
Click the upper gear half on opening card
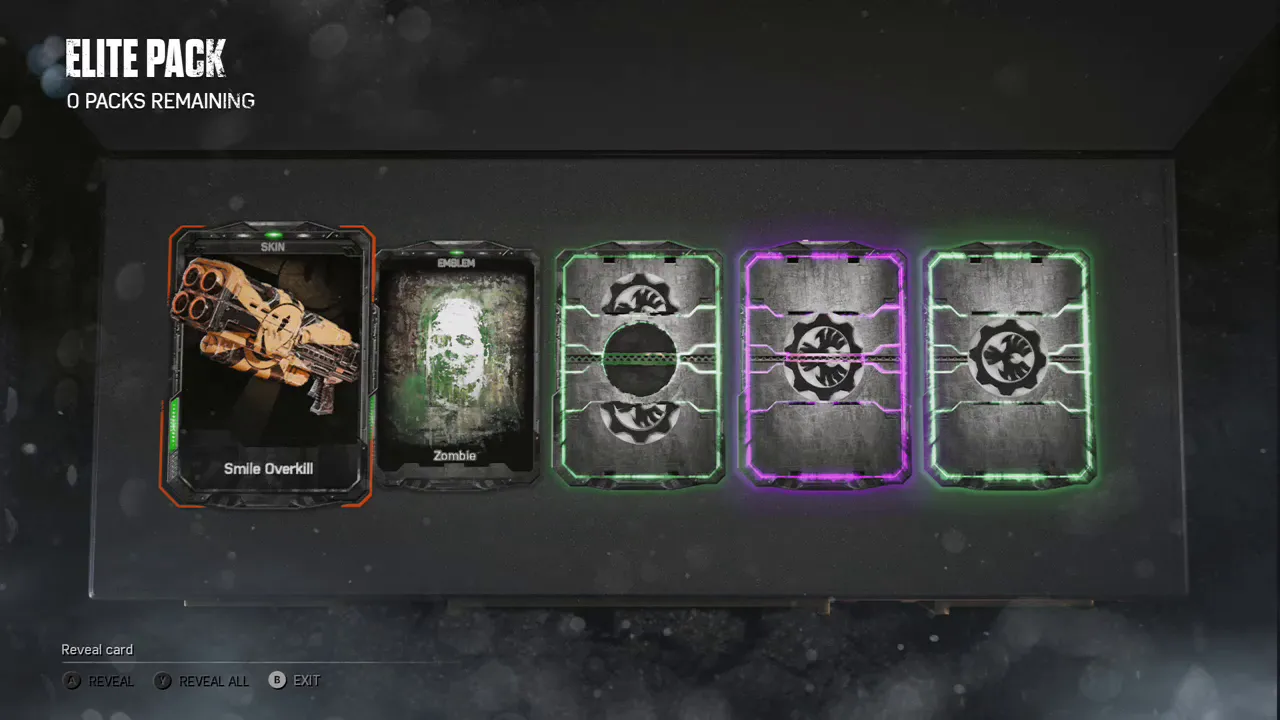coord(639,292)
